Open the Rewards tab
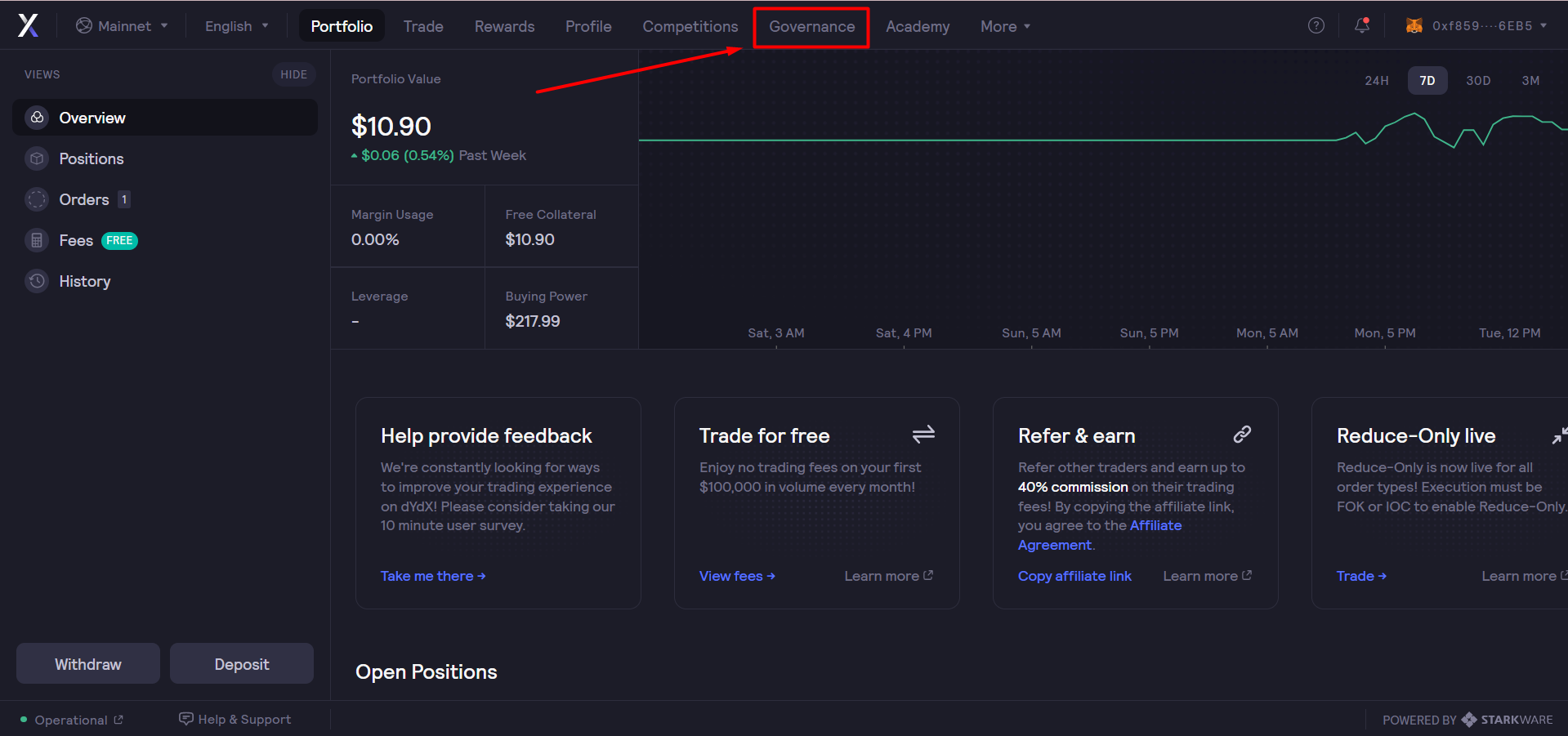The image size is (1568, 736). 504,26
